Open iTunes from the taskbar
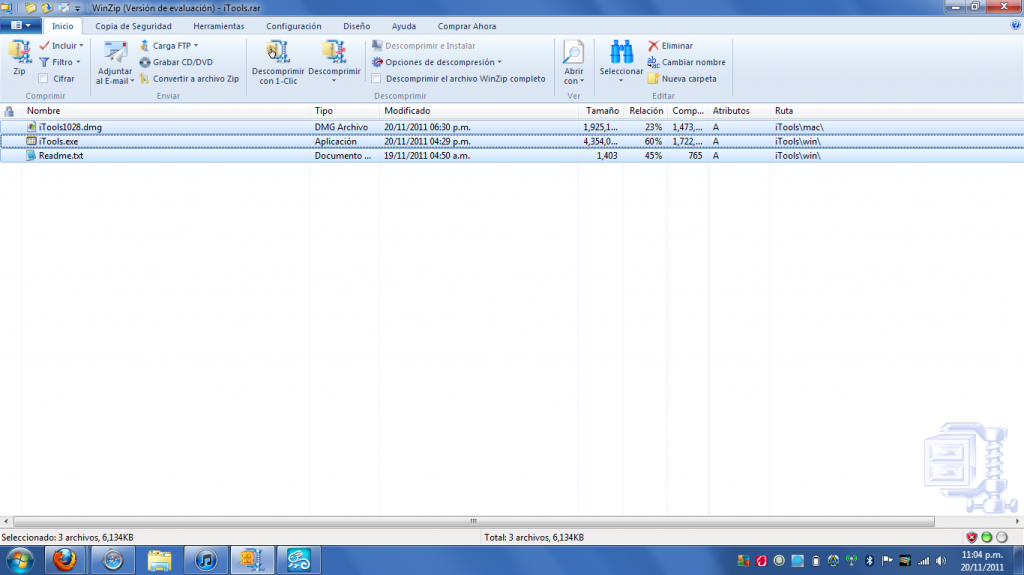 pyautogui.click(x=205, y=560)
